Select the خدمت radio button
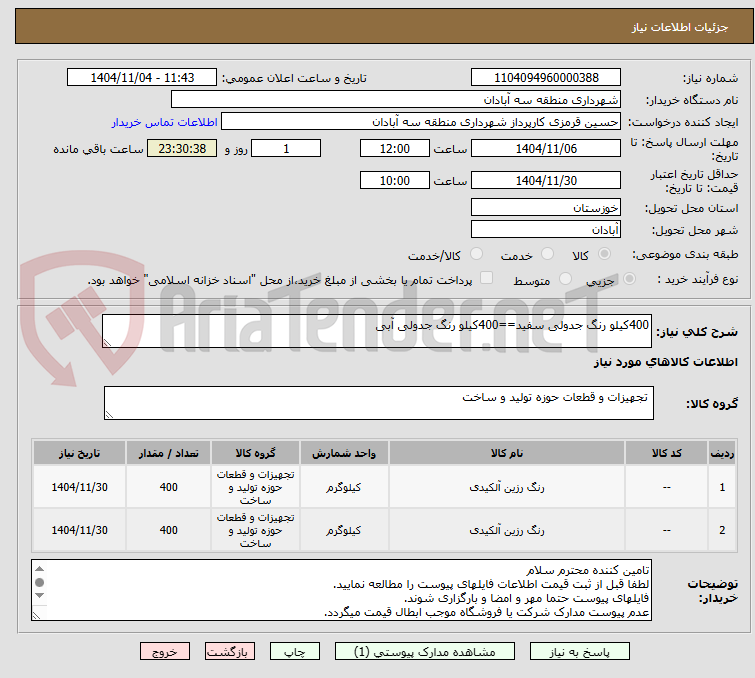 click(547, 254)
